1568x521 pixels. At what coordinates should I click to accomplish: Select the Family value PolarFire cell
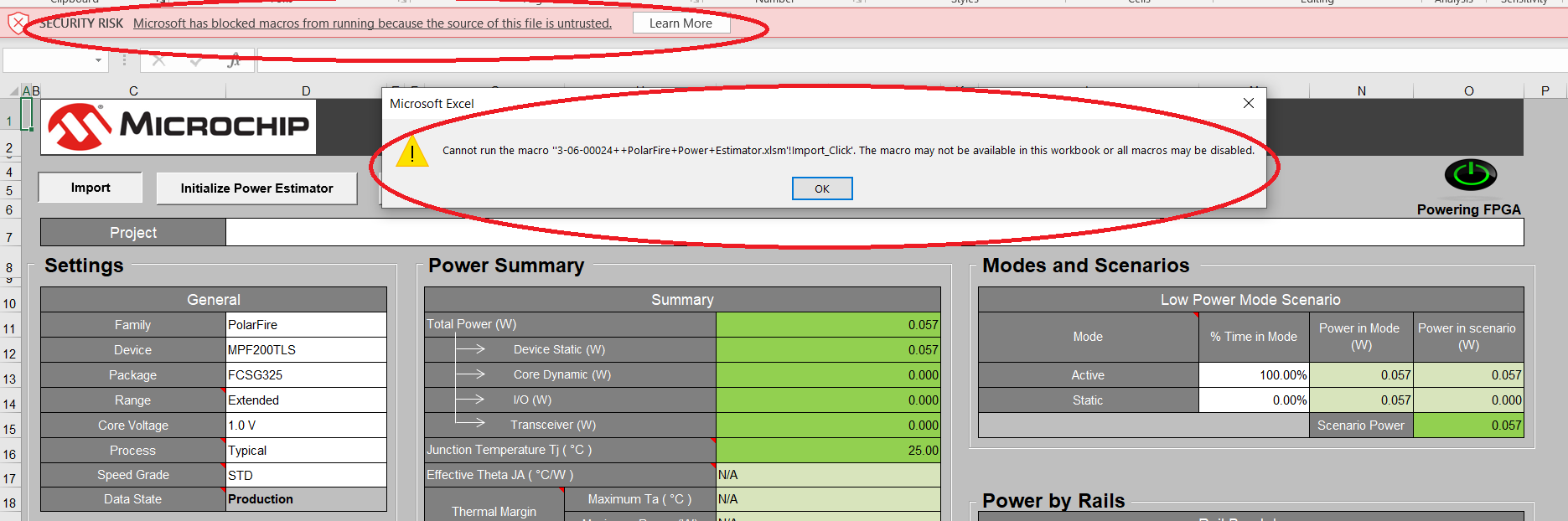click(x=306, y=325)
